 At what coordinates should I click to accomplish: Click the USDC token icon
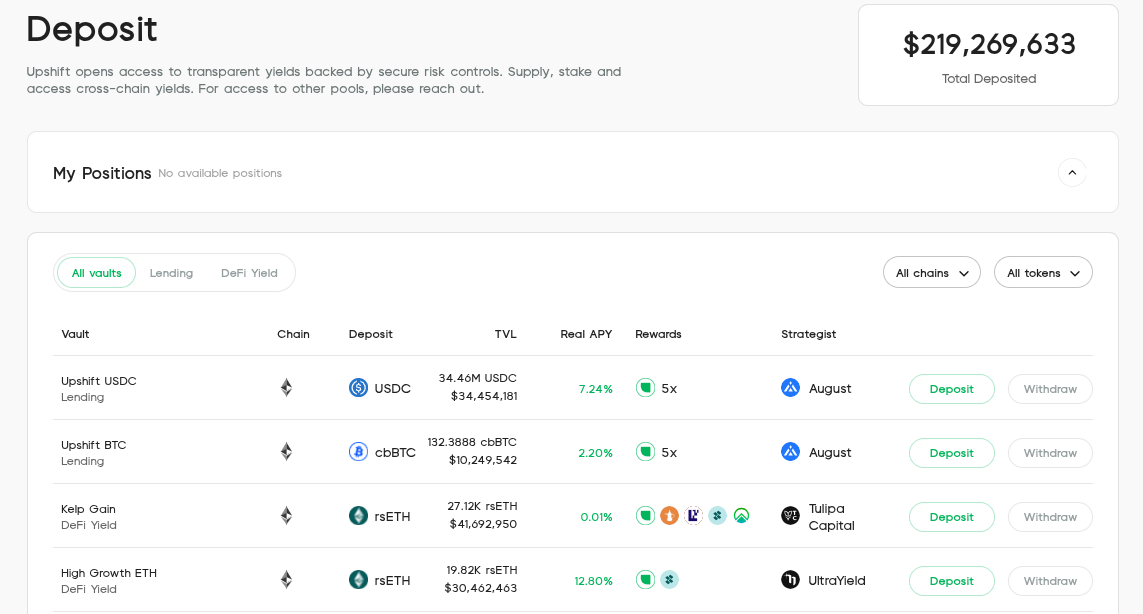[x=358, y=388]
